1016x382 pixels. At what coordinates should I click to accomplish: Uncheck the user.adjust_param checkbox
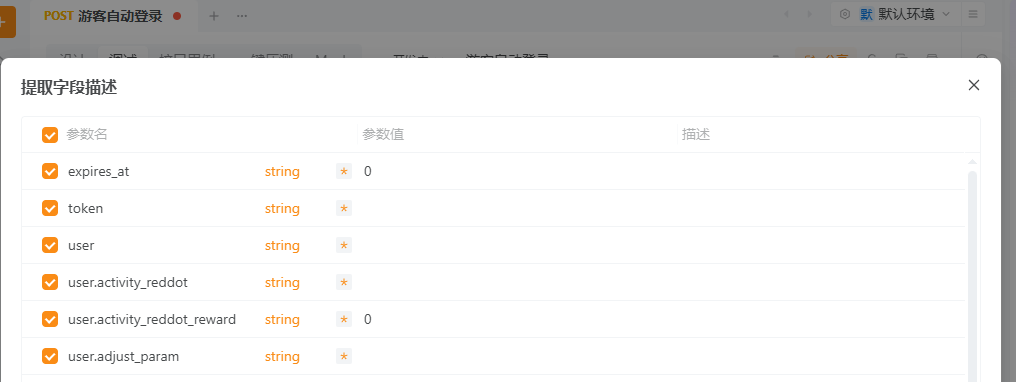(50, 356)
